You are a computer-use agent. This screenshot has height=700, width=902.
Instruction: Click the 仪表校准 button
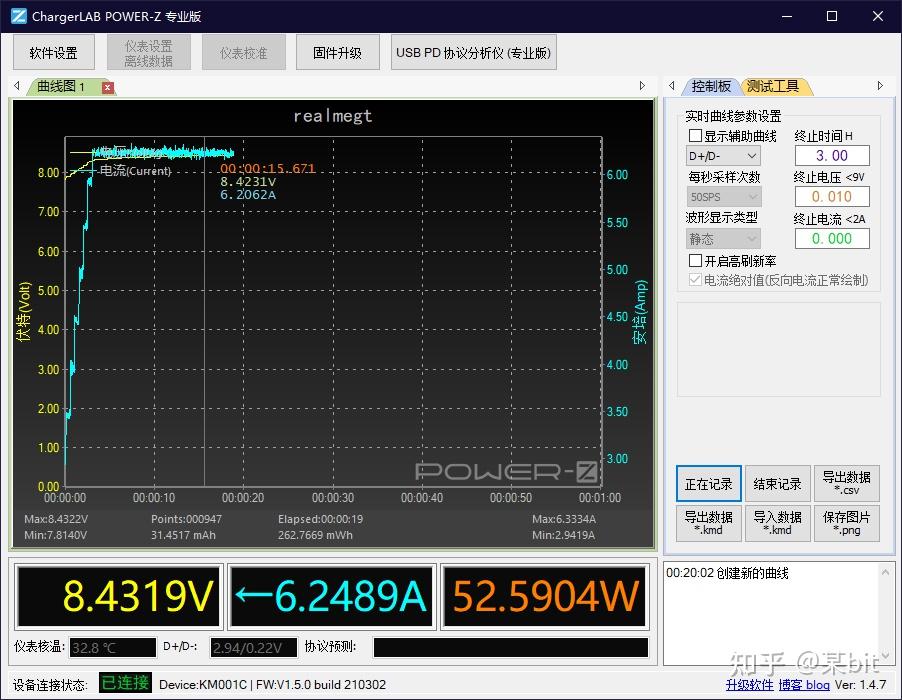click(x=243, y=53)
